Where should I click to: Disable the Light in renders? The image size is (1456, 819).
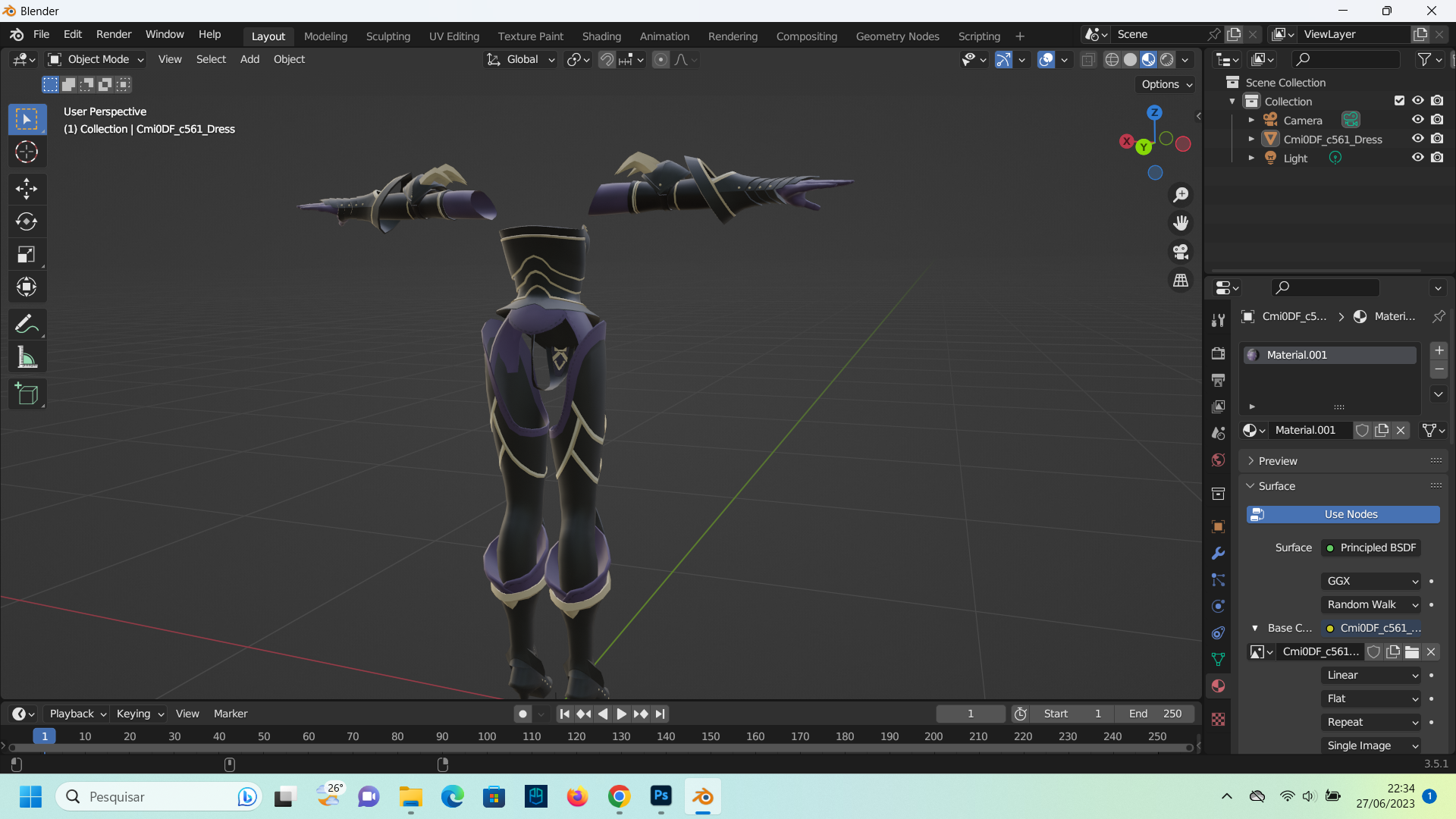(1437, 158)
